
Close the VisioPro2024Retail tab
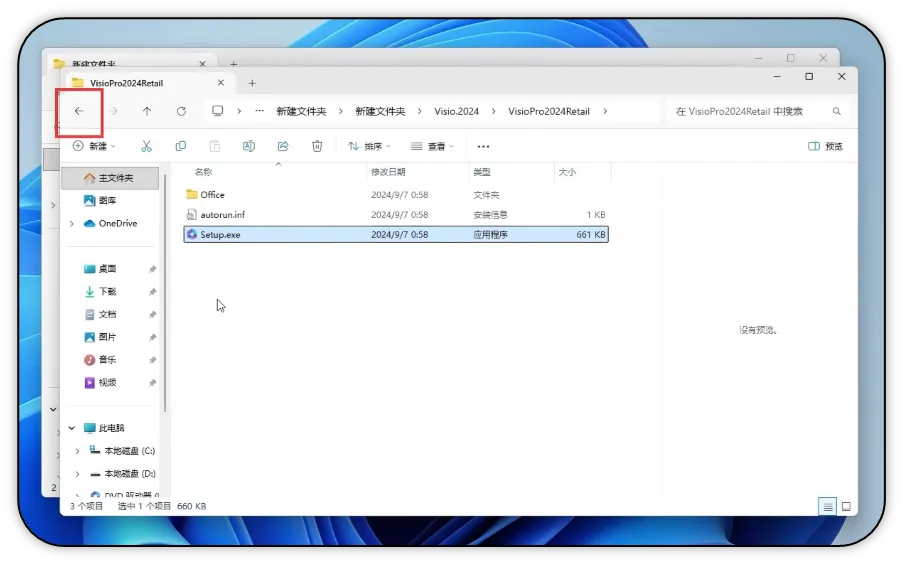coord(221,83)
